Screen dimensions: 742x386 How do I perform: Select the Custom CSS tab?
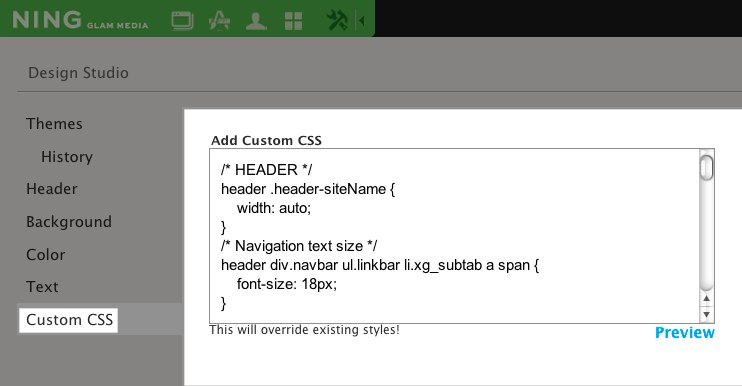pyautogui.click(x=69, y=320)
